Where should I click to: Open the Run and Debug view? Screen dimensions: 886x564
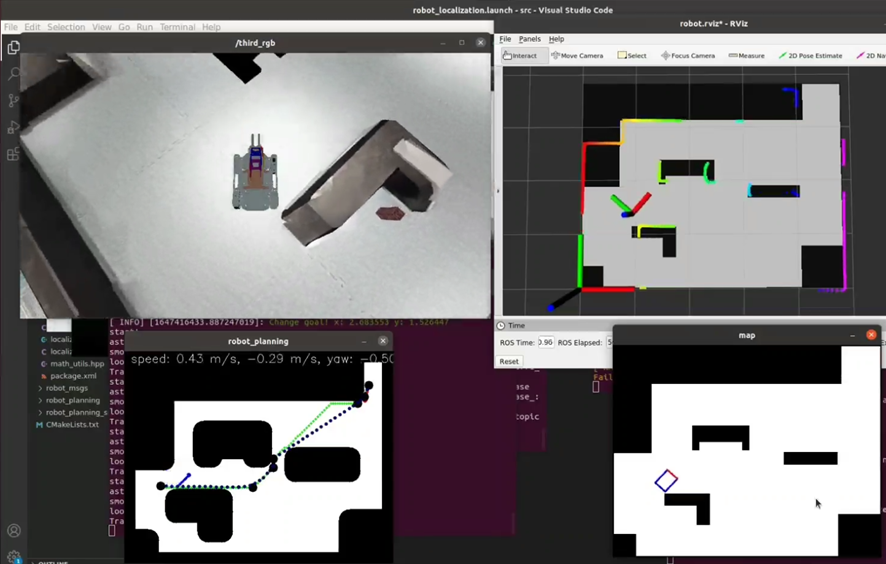(13, 128)
